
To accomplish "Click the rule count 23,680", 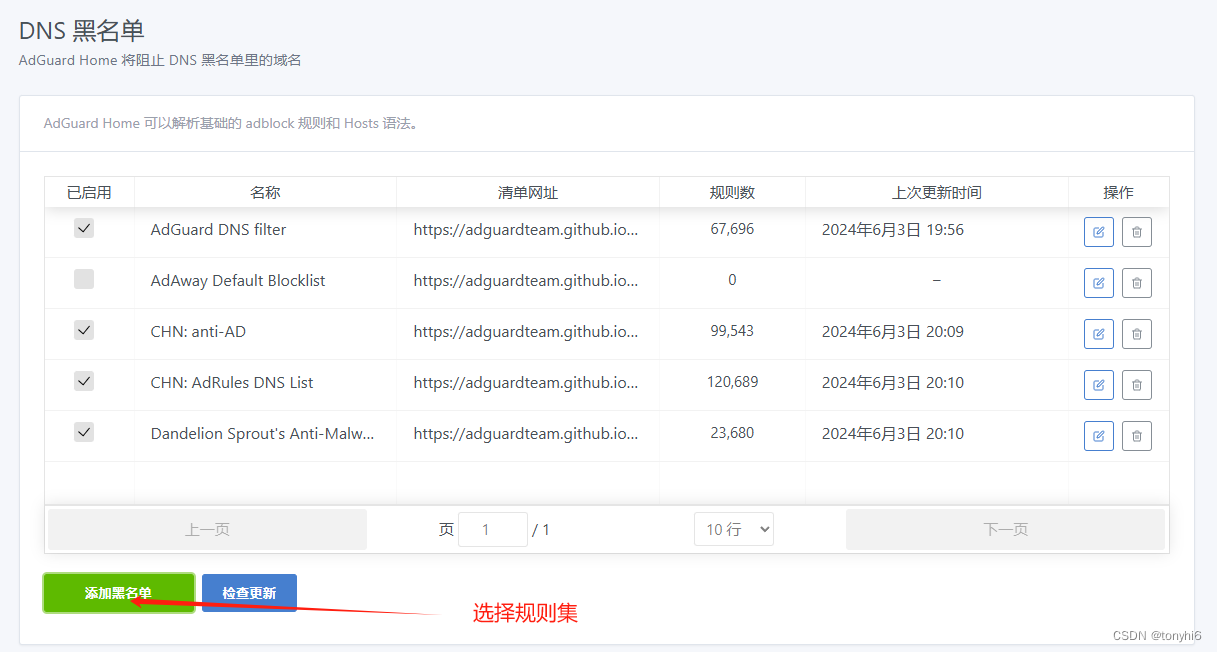I will [732, 433].
